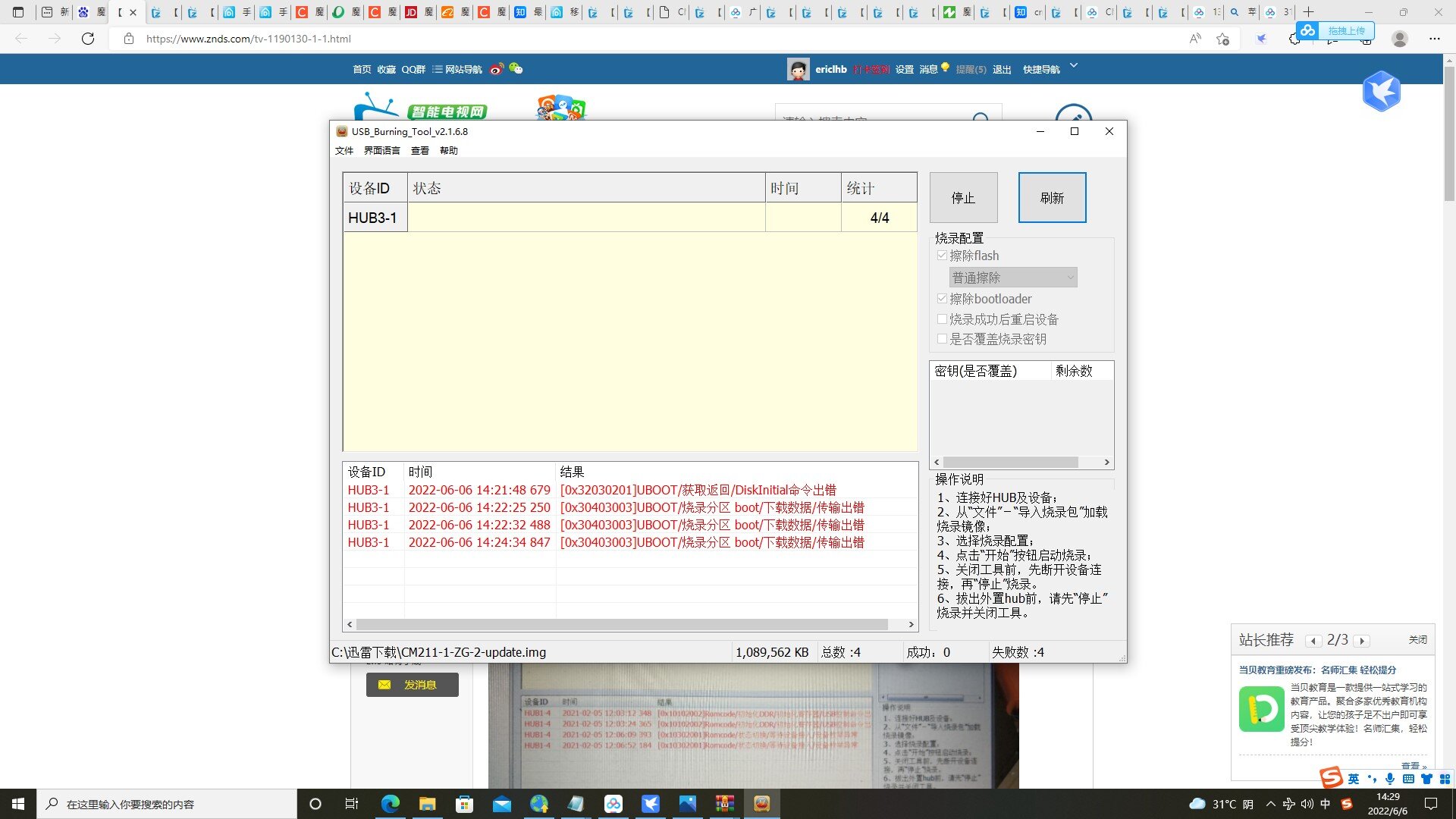Image resolution: width=1456 pixels, height=819 pixels.
Task: Select the log entry at 14:24:34 847
Action: (629, 542)
